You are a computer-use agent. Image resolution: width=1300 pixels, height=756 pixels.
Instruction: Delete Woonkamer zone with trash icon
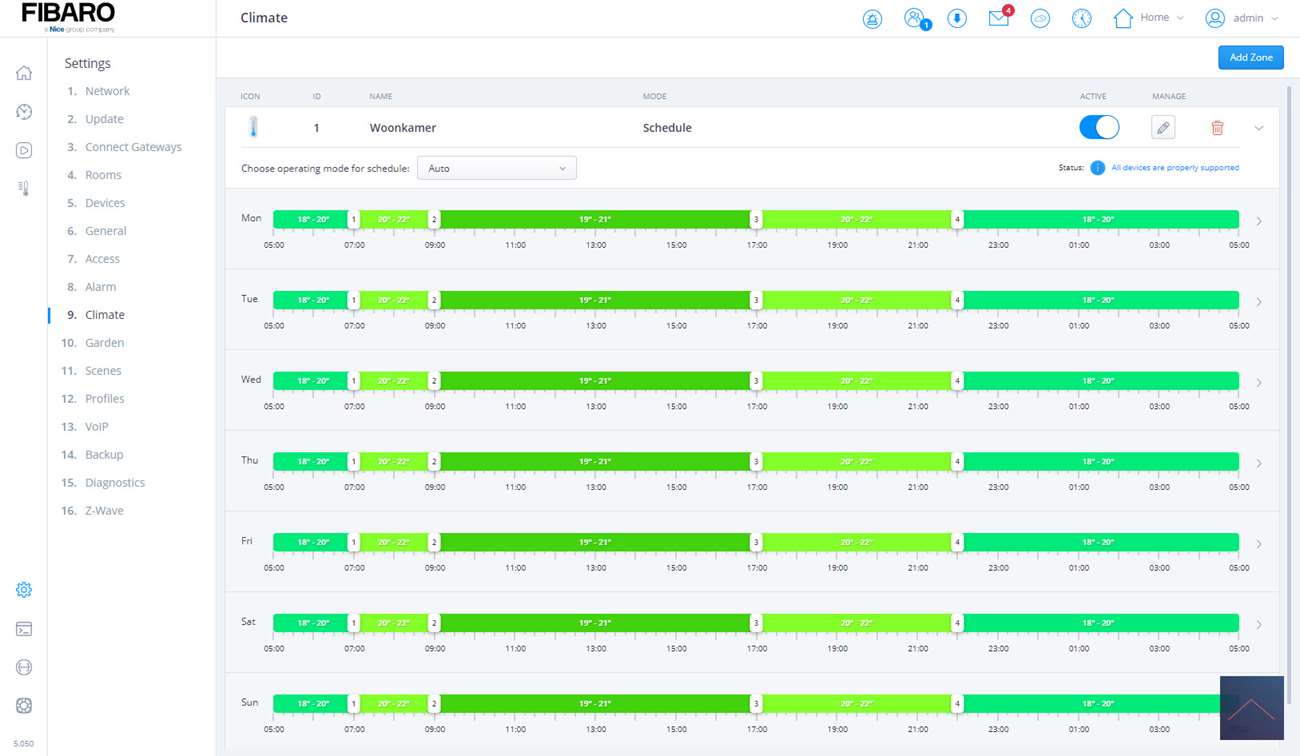click(x=1217, y=128)
